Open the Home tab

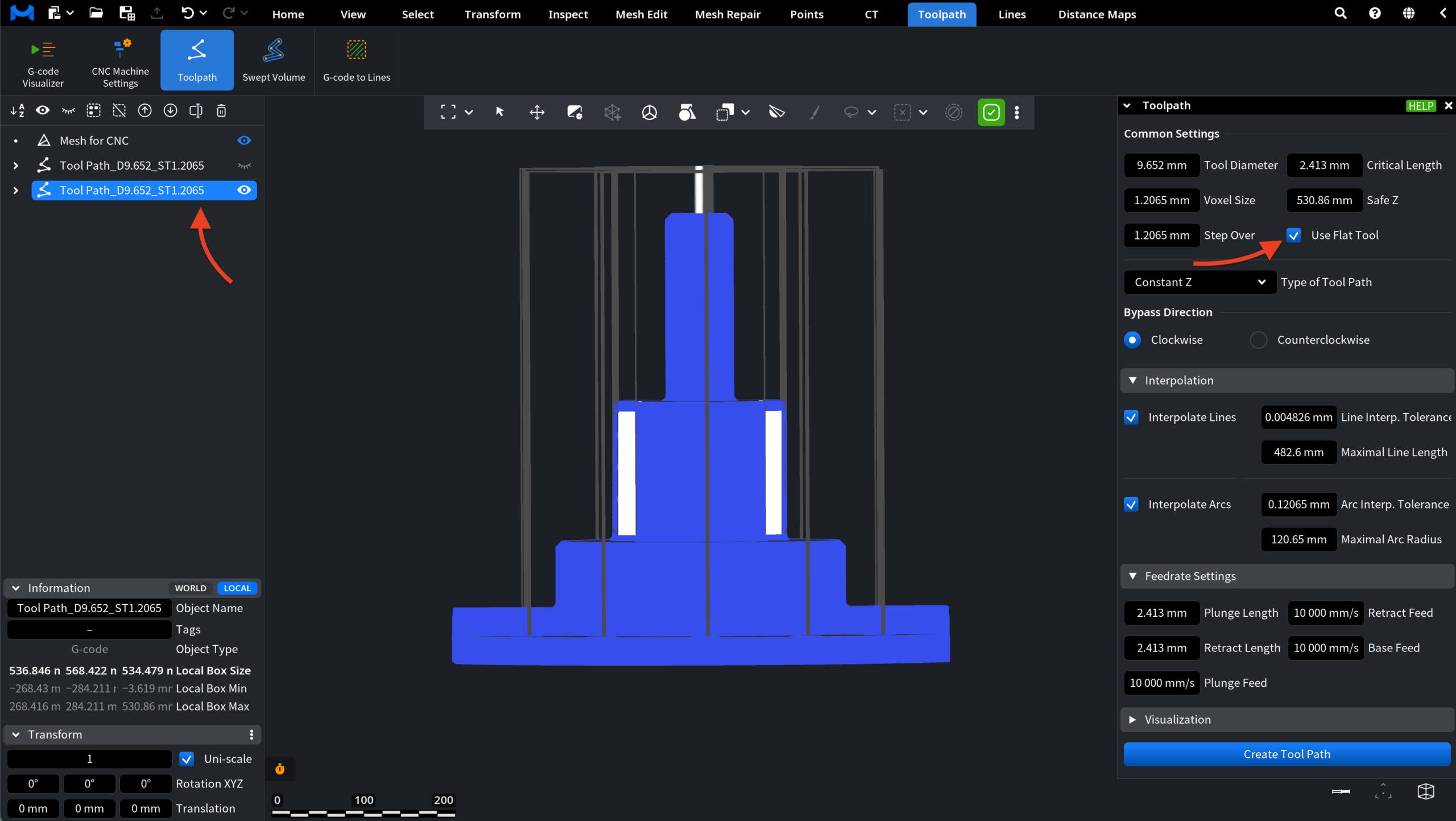pos(288,14)
